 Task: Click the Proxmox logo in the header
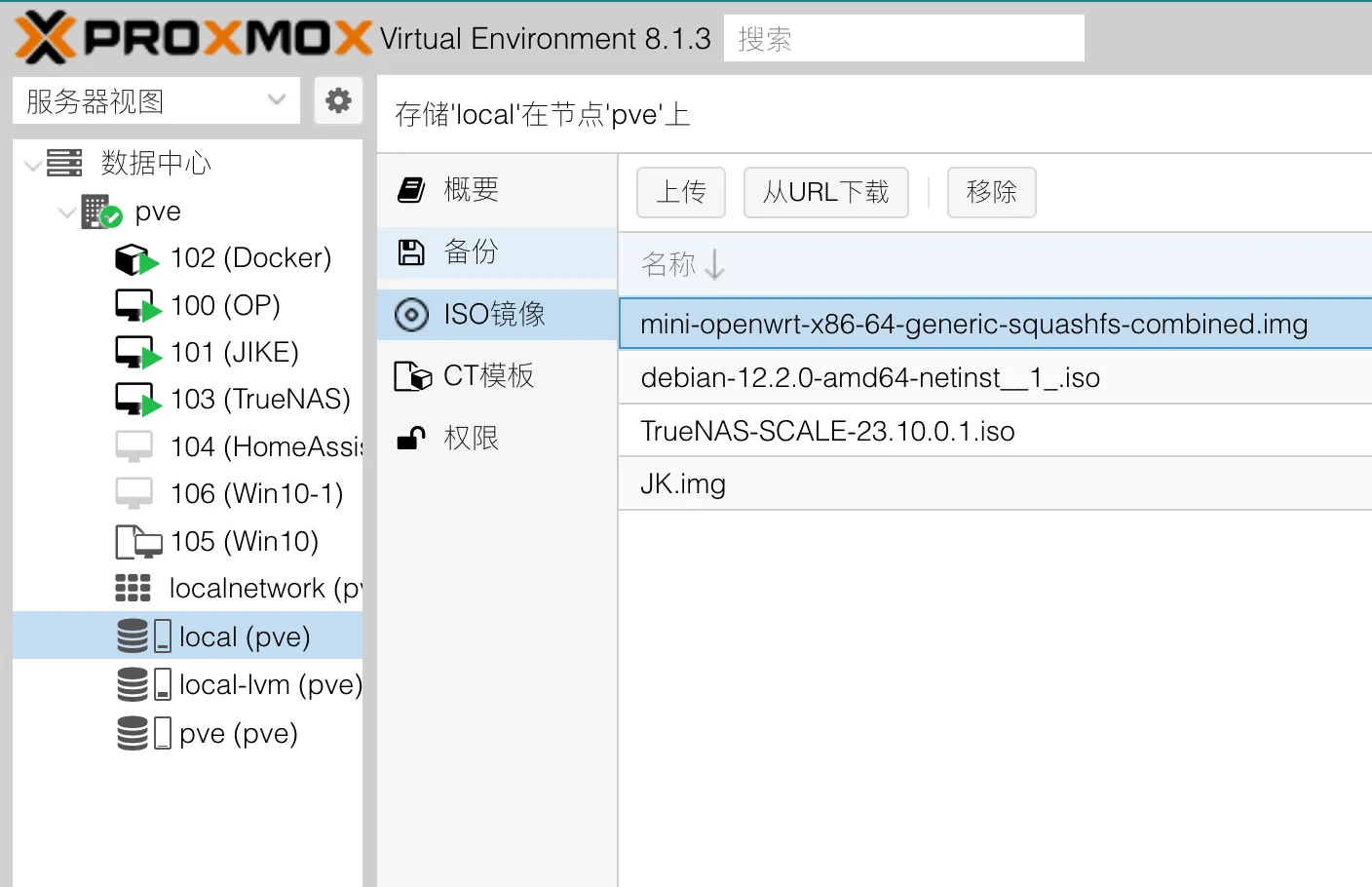pos(194,38)
